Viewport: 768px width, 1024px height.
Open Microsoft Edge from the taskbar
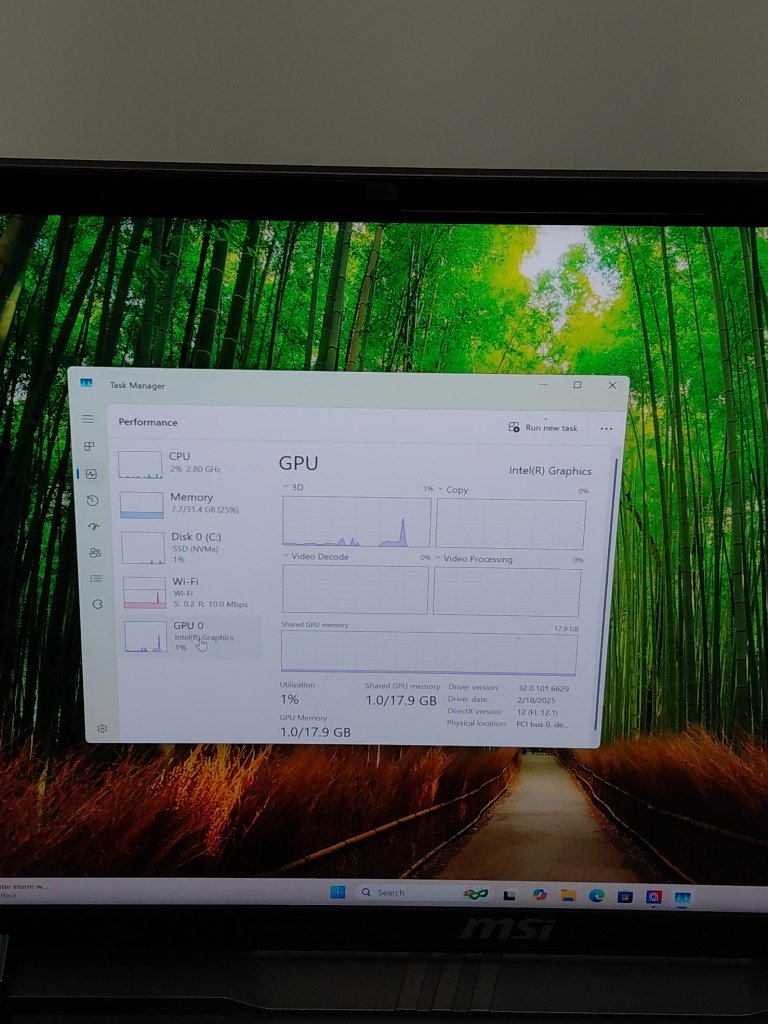597,895
